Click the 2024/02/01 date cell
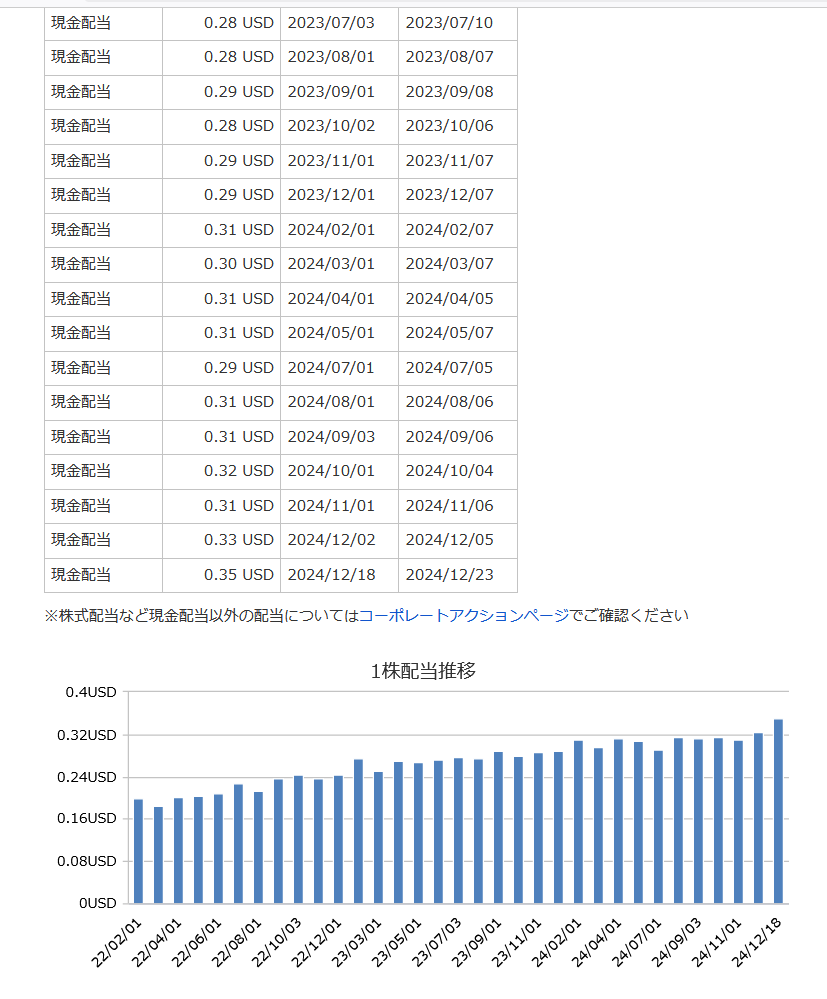 pyautogui.click(x=338, y=230)
